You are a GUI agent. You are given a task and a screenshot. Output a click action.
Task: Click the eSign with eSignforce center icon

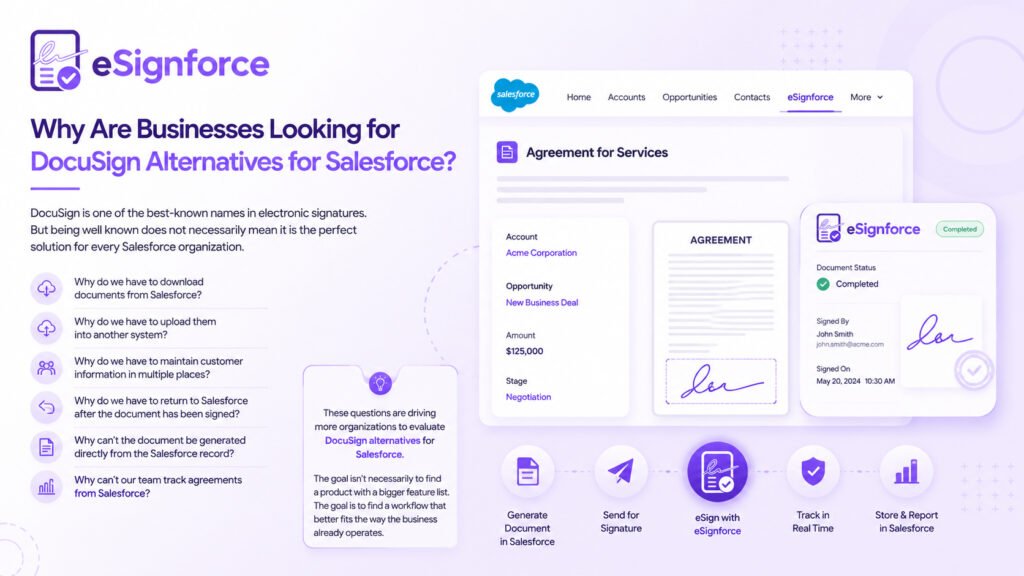click(x=717, y=472)
